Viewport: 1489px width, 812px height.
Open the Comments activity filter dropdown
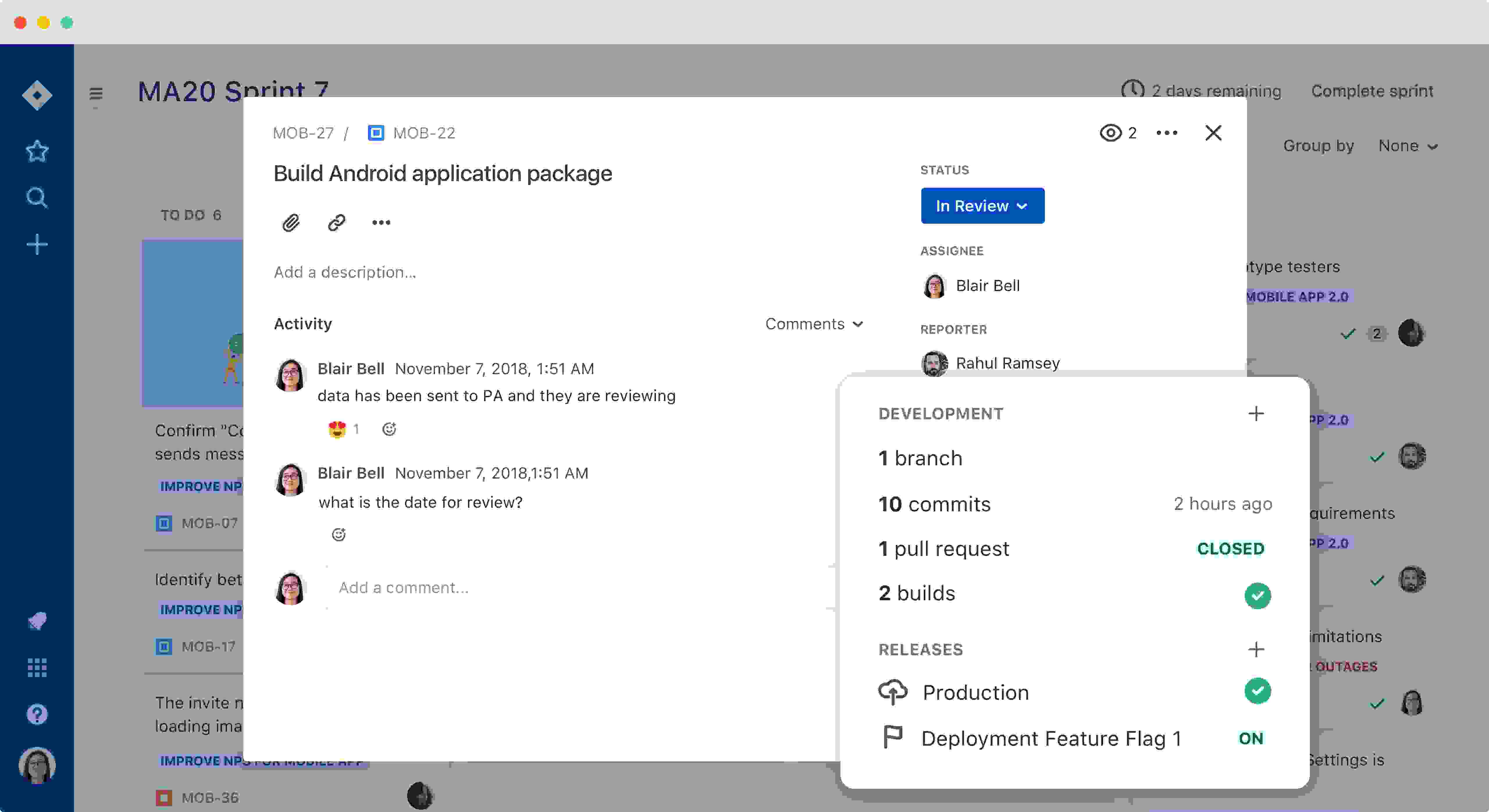814,324
